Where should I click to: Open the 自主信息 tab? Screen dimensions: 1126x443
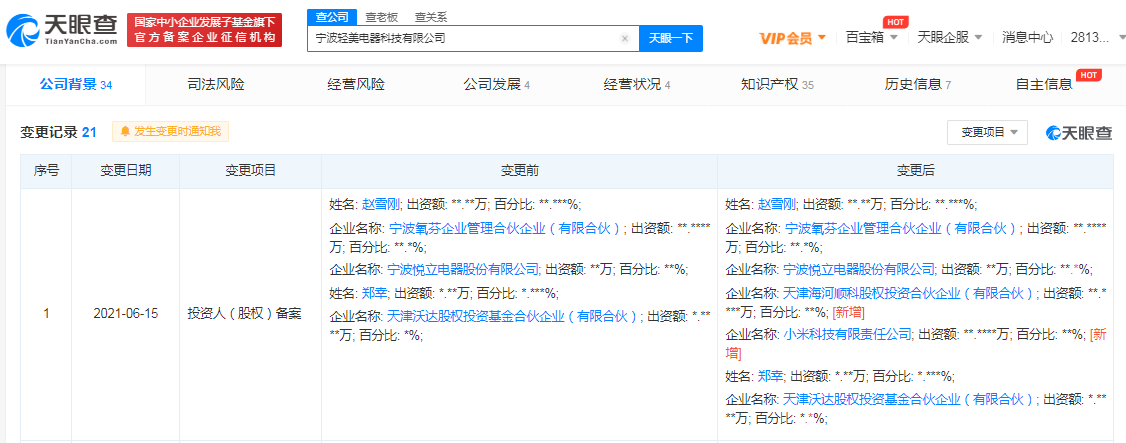pyautogui.click(x=1043, y=85)
